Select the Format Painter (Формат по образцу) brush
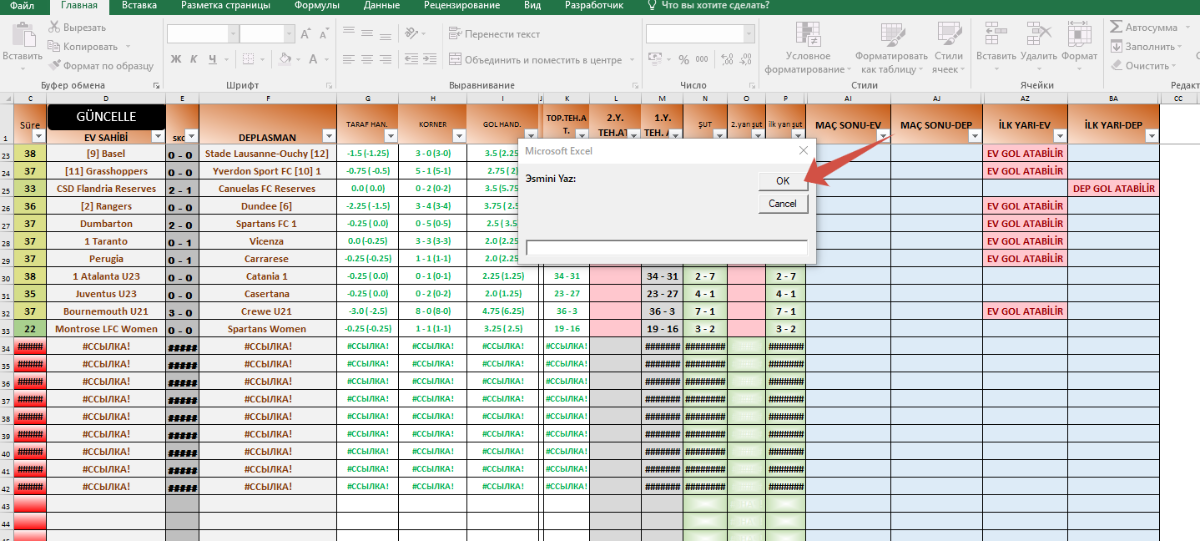1200x541 pixels. [55, 65]
